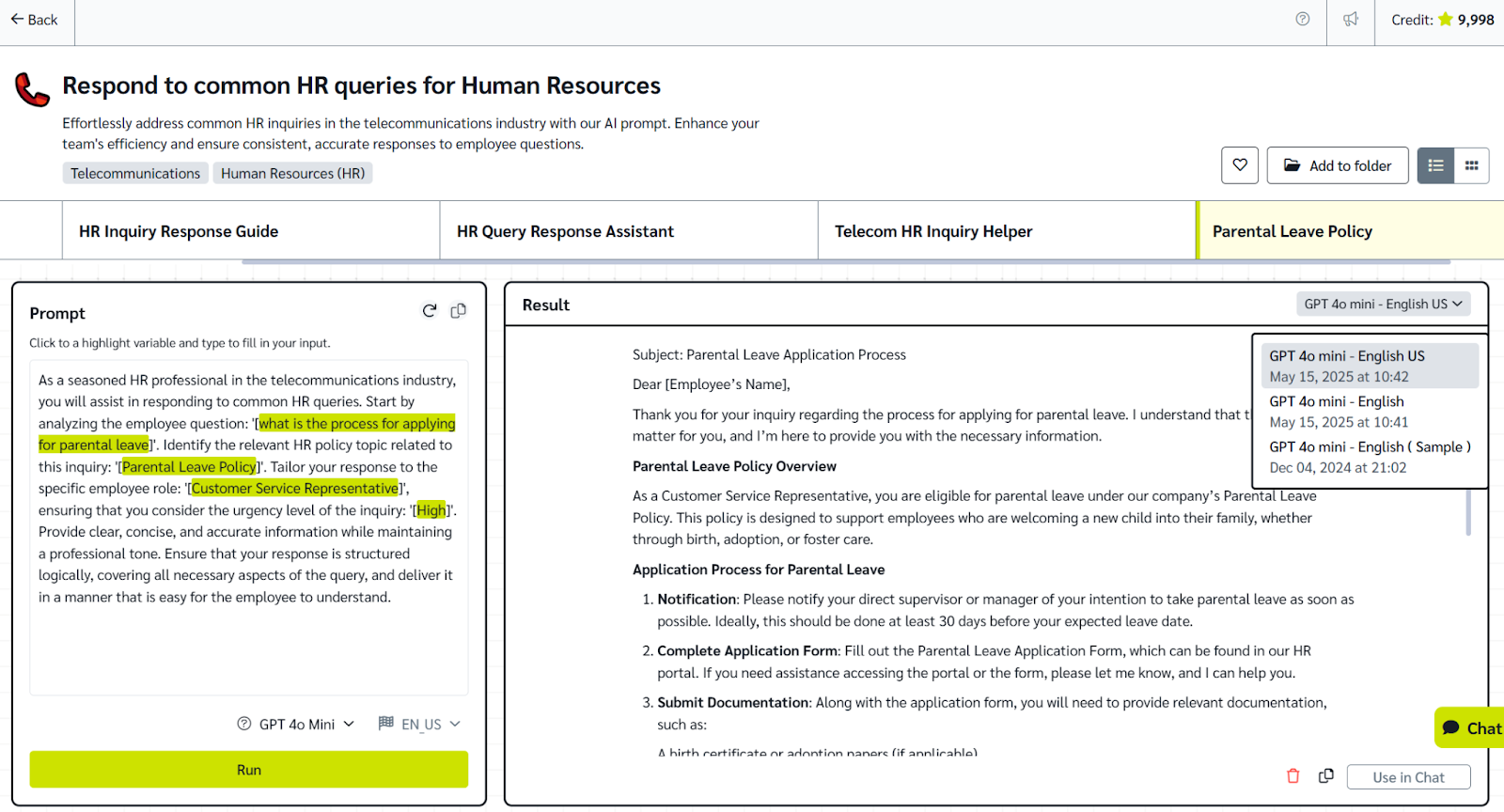The width and height of the screenshot is (1504, 812).
Task: Select the Telecommunications tag
Action: coord(135,173)
